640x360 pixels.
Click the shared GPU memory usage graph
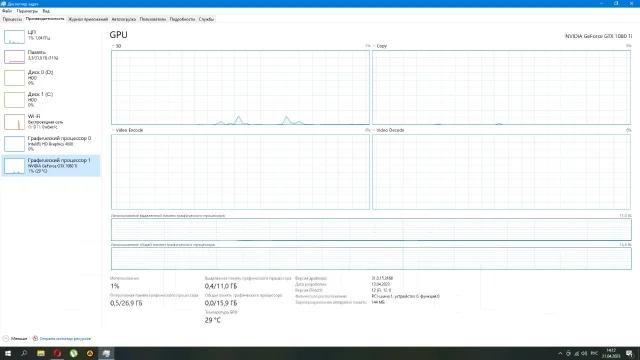(x=371, y=258)
